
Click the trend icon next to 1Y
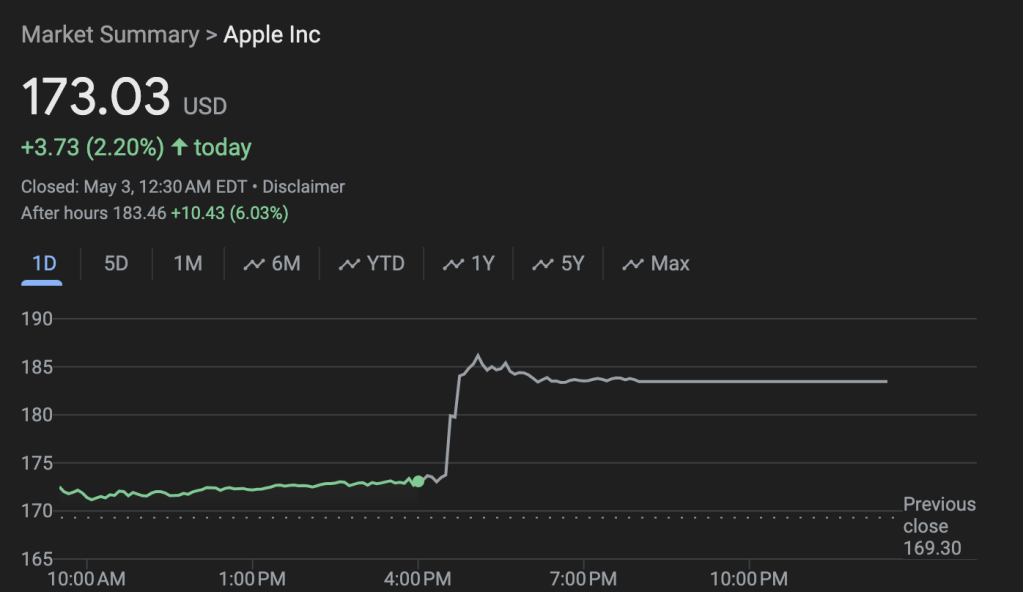(454, 264)
